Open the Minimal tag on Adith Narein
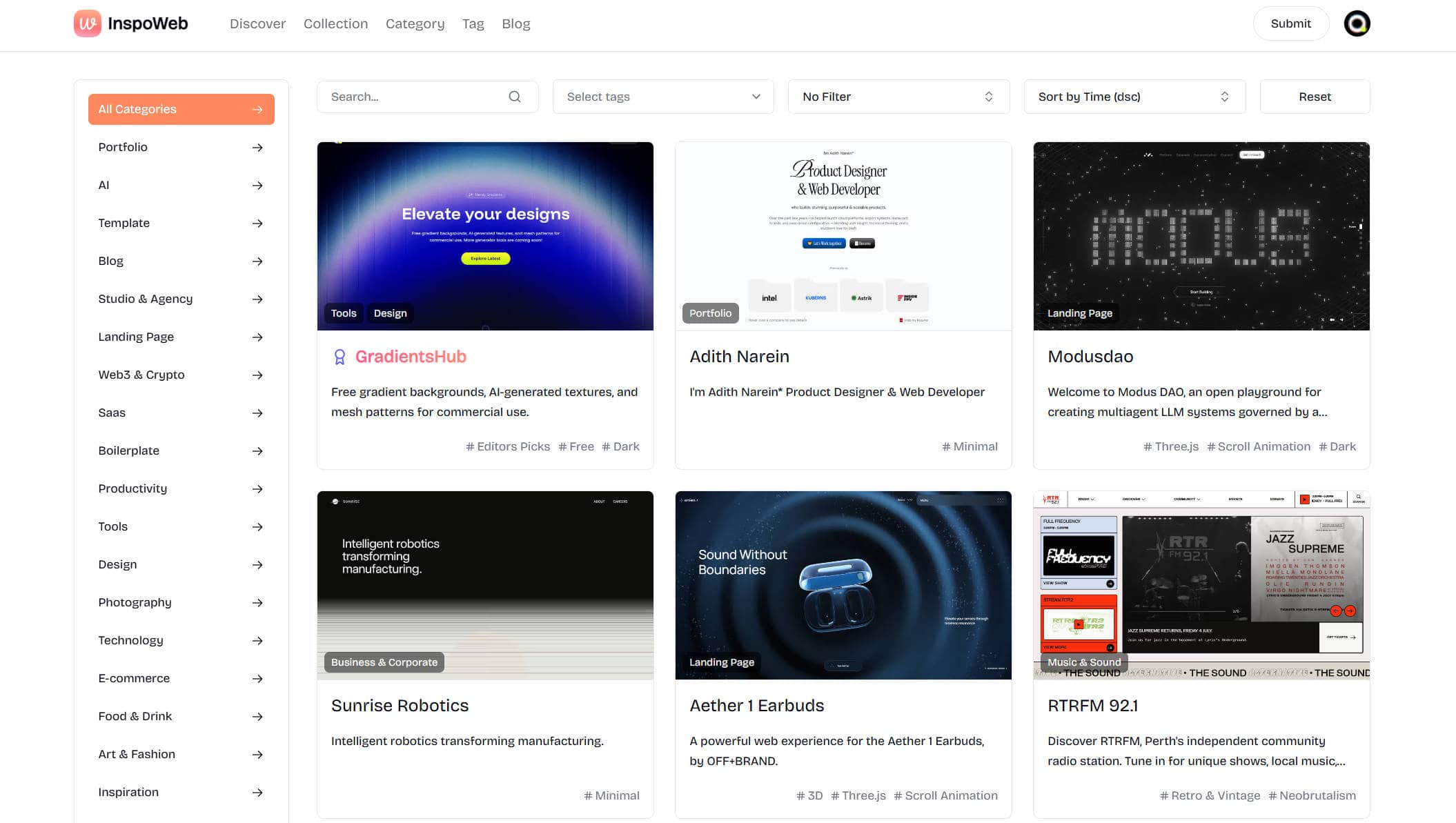The width and height of the screenshot is (1456, 823). (x=970, y=446)
